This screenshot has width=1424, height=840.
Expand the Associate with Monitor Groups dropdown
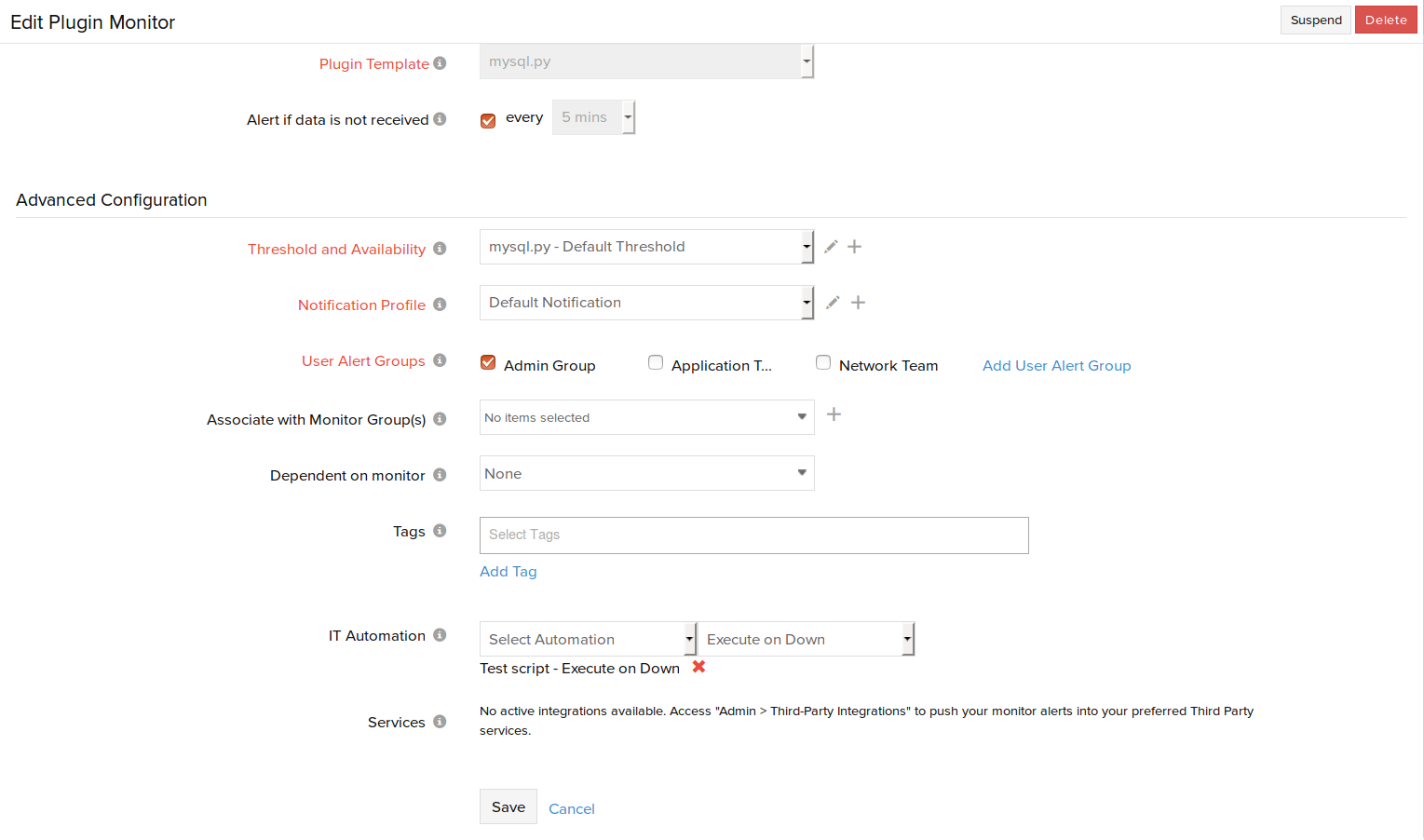point(647,417)
